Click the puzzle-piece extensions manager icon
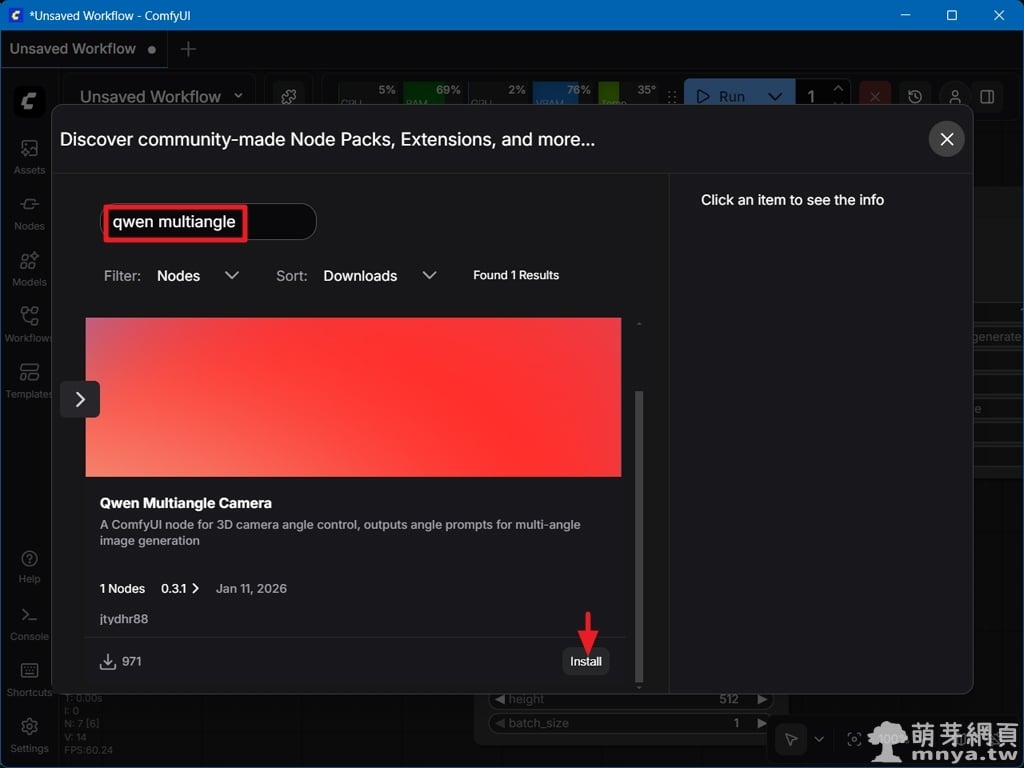Viewport: 1024px width, 768px height. pos(289,96)
